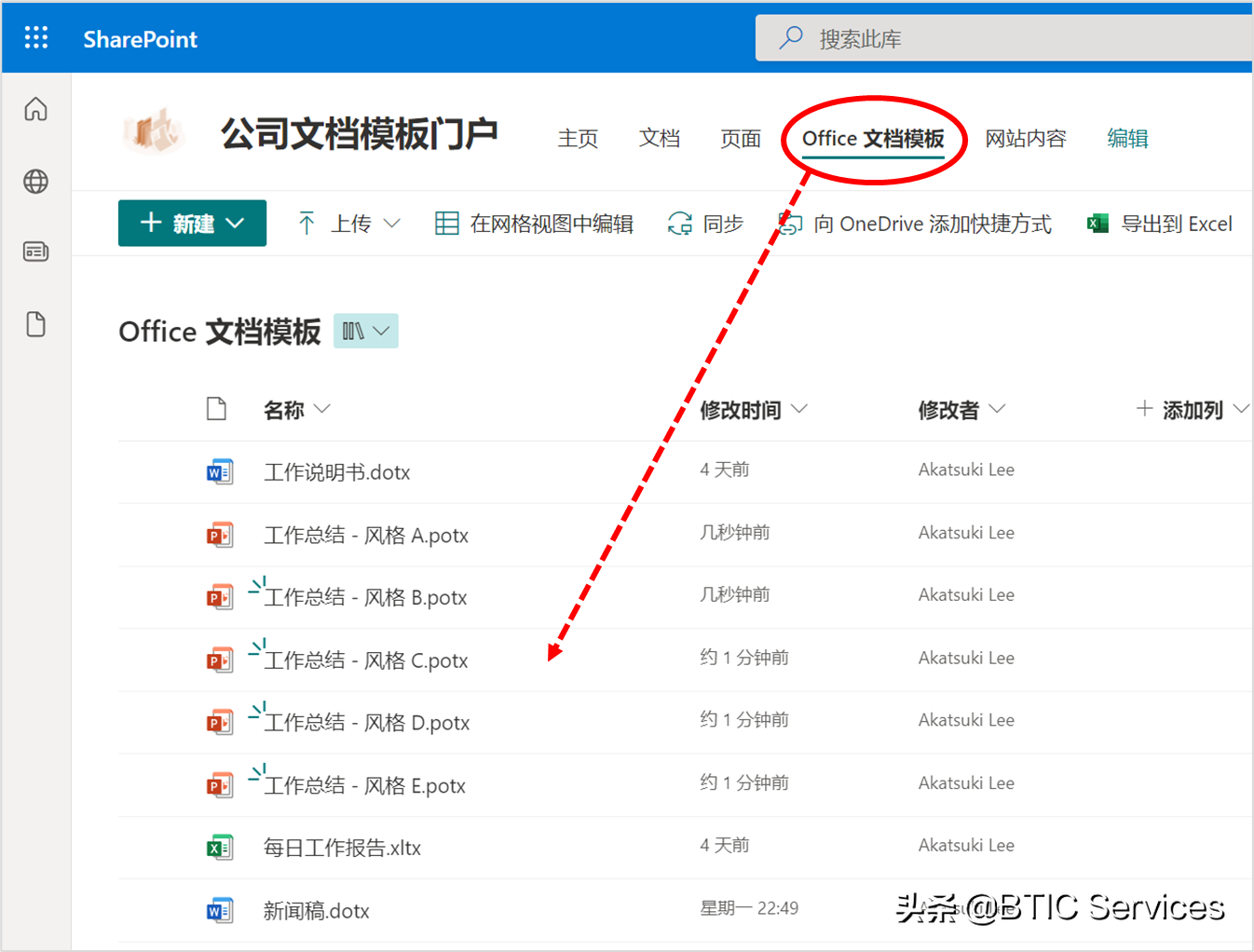Click 在网格视图中编辑
Image resolution: width=1254 pixels, height=952 pixels.
click(x=552, y=224)
